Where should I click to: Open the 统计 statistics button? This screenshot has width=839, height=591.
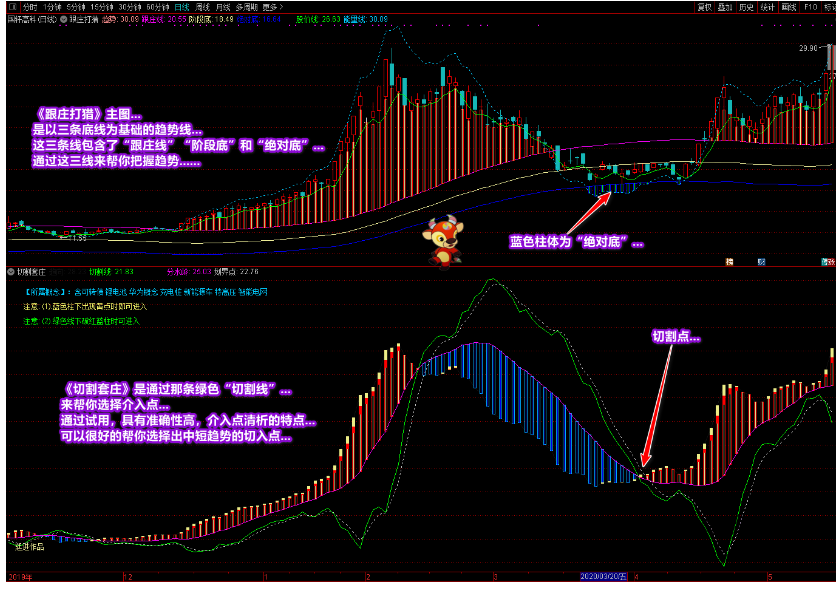click(x=767, y=6)
